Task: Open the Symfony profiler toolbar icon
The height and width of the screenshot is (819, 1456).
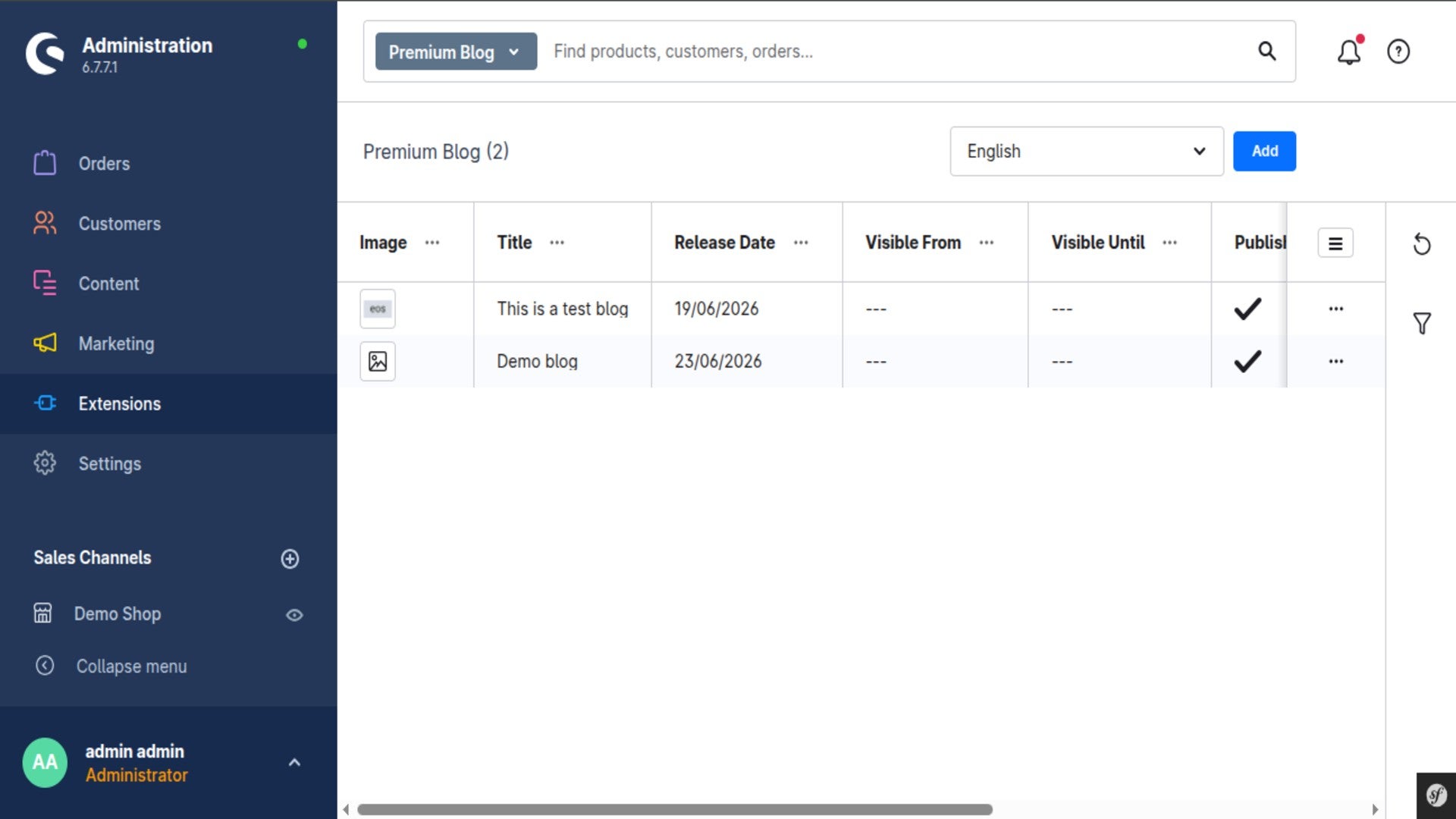Action: [x=1436, y=795]
